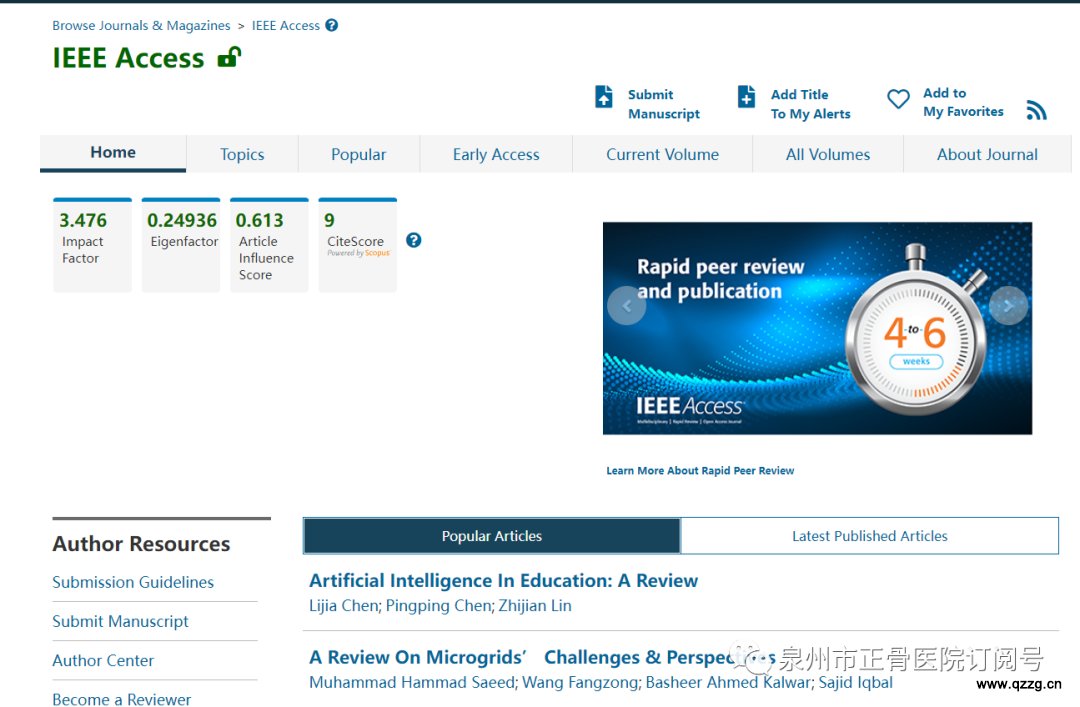The height and width of the screenshot is (707, 1080).
Task: Open the About Journal tab
Action: [x=987, y=154]
